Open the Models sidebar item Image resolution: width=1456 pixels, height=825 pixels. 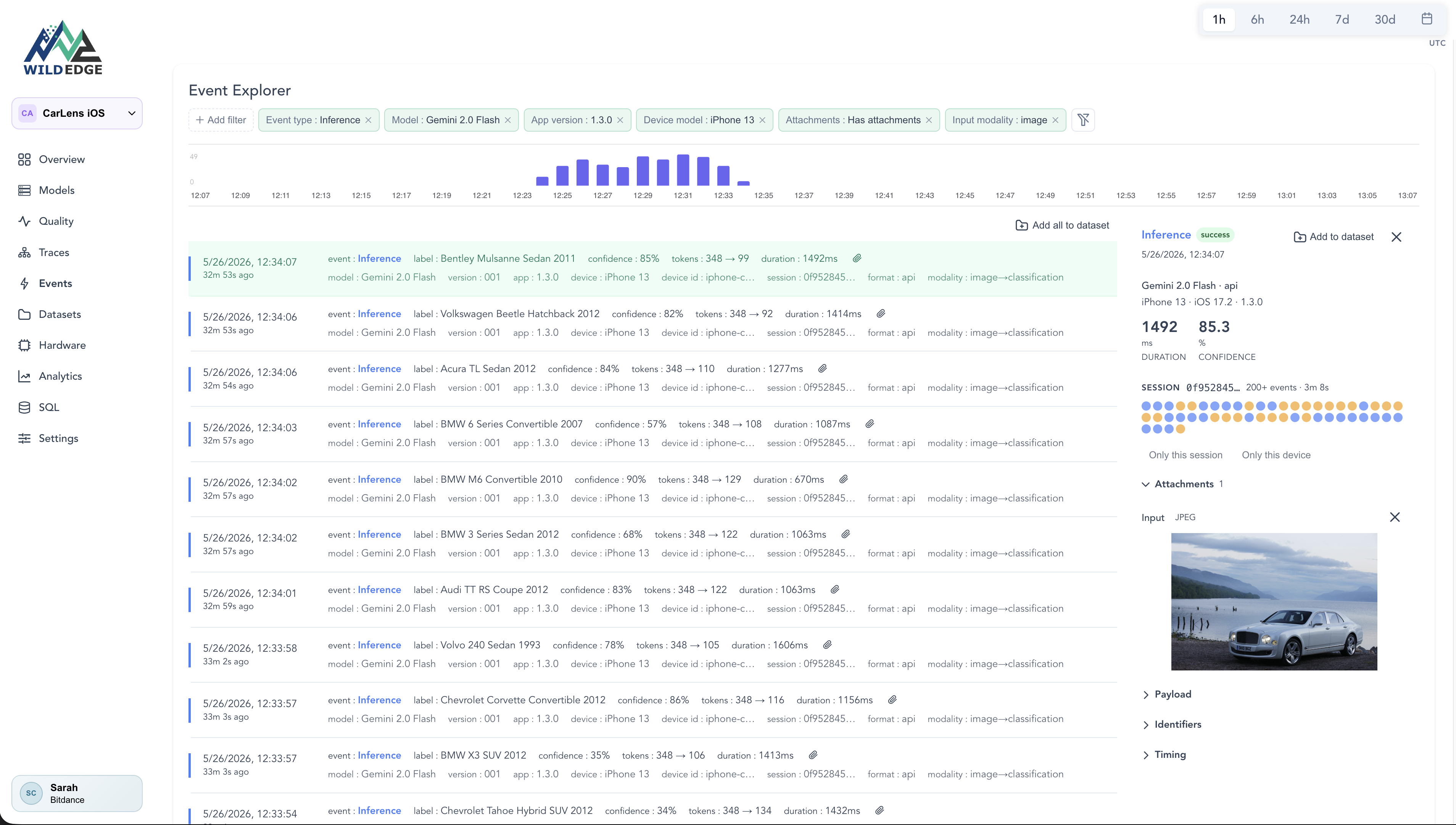coord(46,190)
